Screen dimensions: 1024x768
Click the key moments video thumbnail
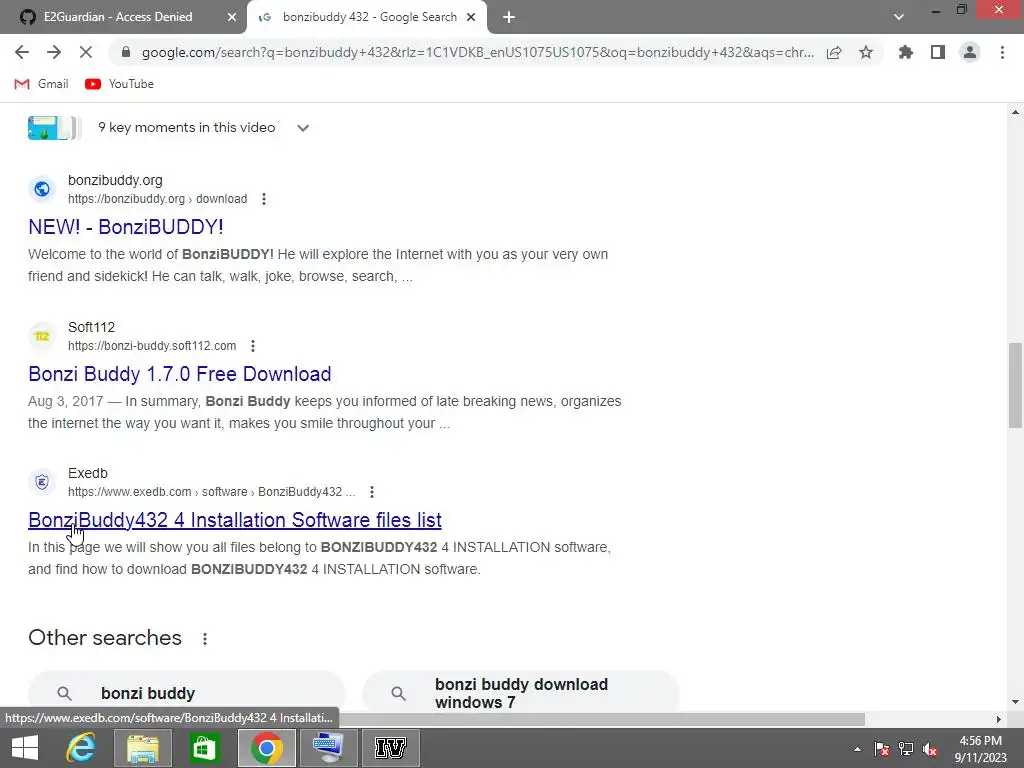pyautogui.click(x=54, y=128)
